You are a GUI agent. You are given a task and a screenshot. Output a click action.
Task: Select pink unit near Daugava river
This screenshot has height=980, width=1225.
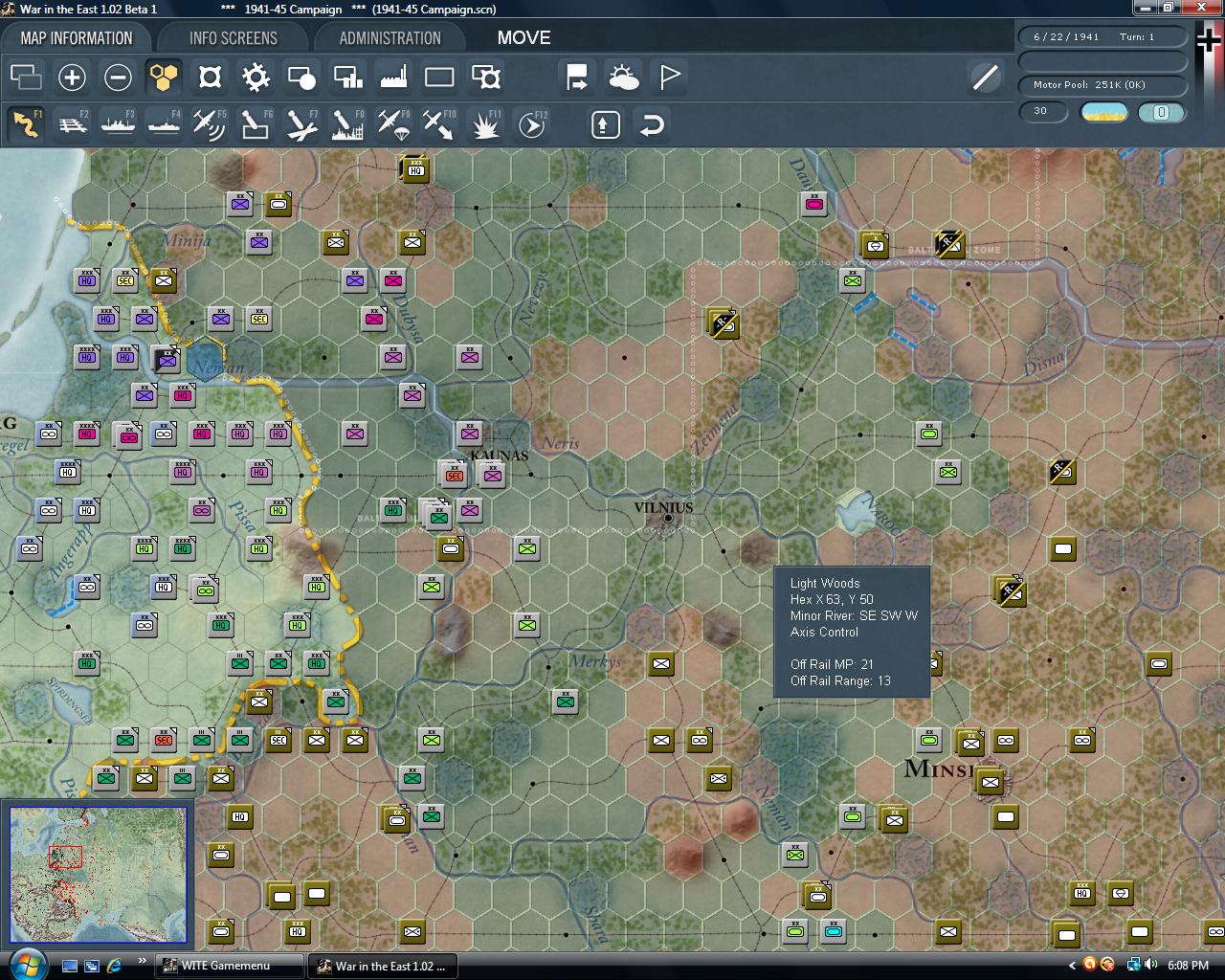click(813, 203)
